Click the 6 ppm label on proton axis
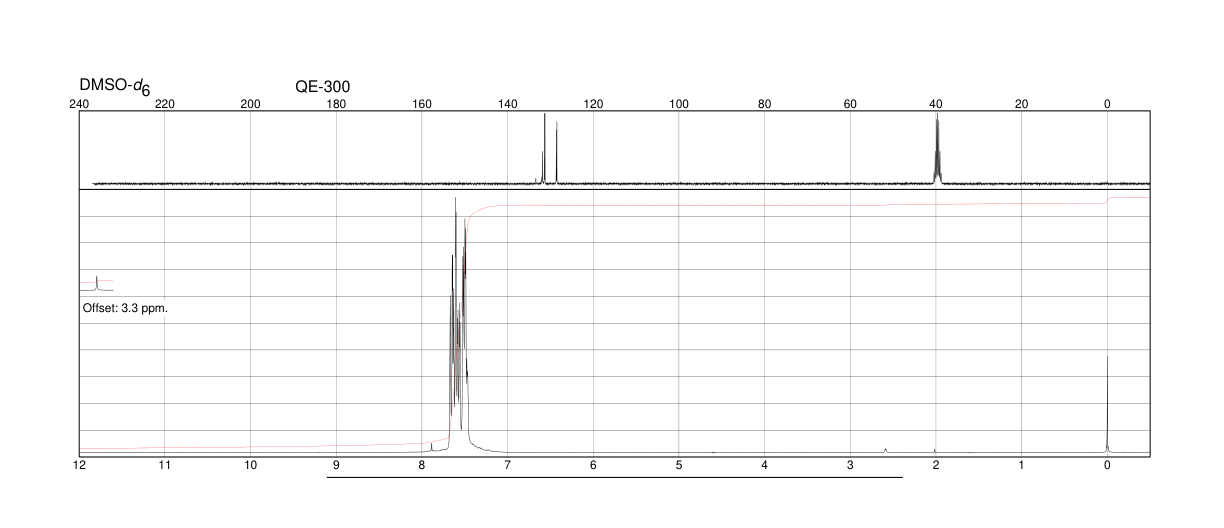This screenshot has width=1224, height=528. (593, 465)
